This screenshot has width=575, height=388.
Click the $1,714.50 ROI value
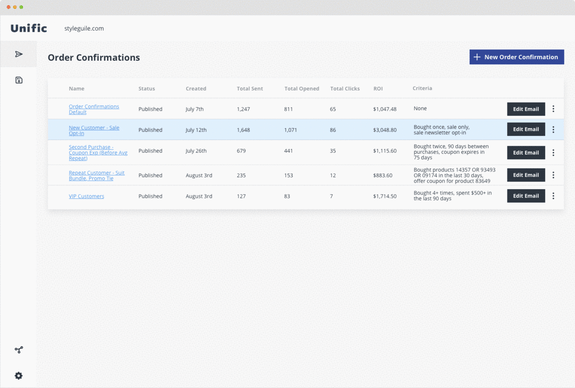[385, 196]
